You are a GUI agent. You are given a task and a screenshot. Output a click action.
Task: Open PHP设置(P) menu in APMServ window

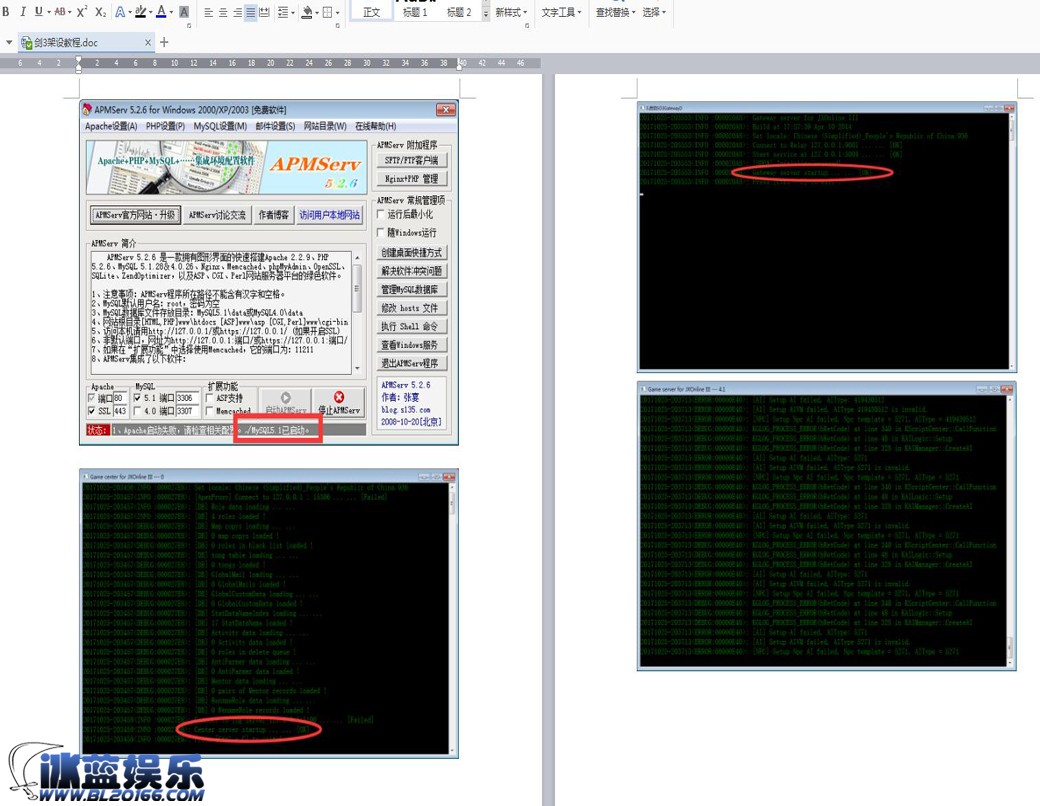tap(165, 126)
